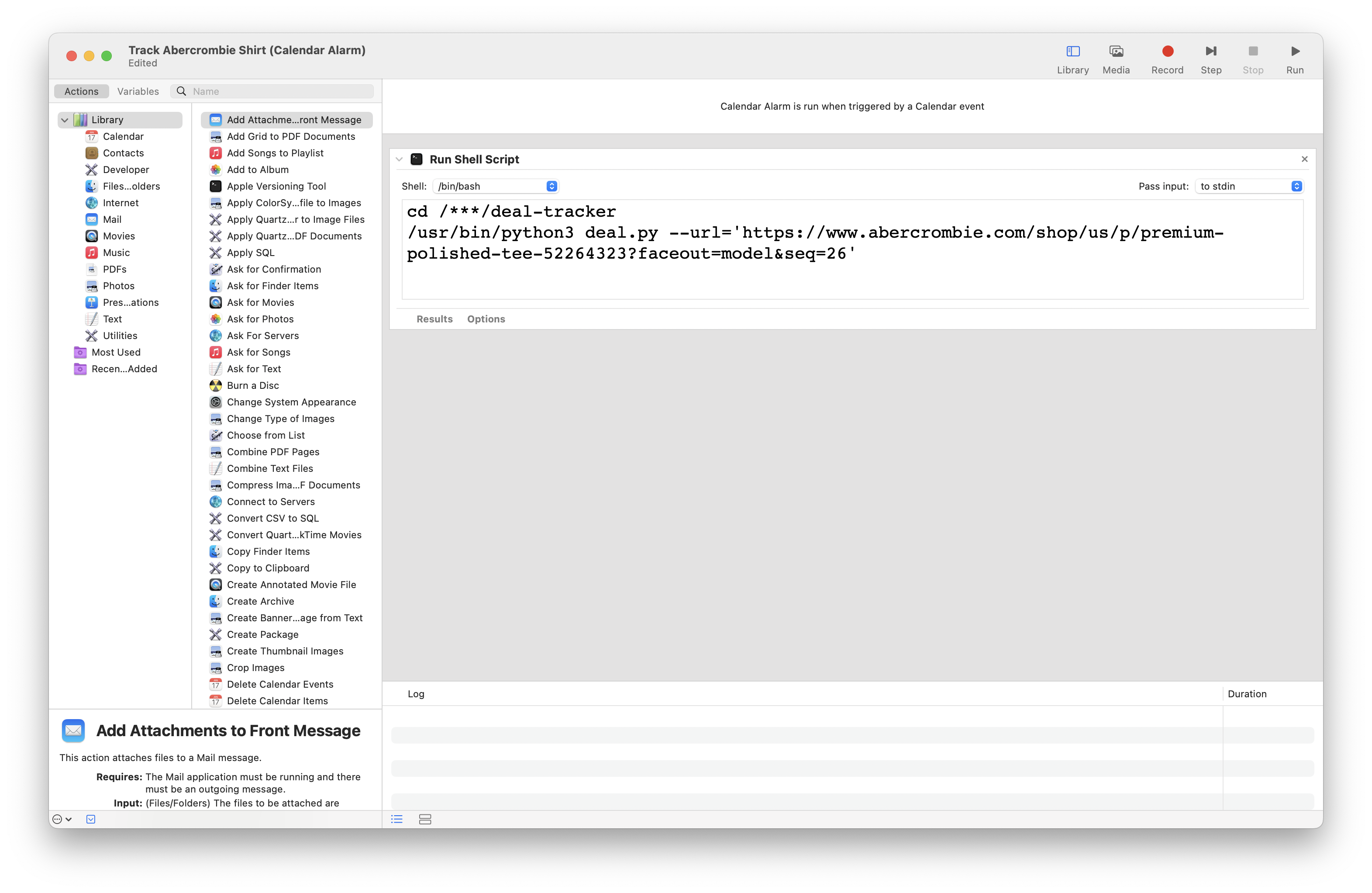
Task: Click the Step toolbar button
Action: 1210,59
